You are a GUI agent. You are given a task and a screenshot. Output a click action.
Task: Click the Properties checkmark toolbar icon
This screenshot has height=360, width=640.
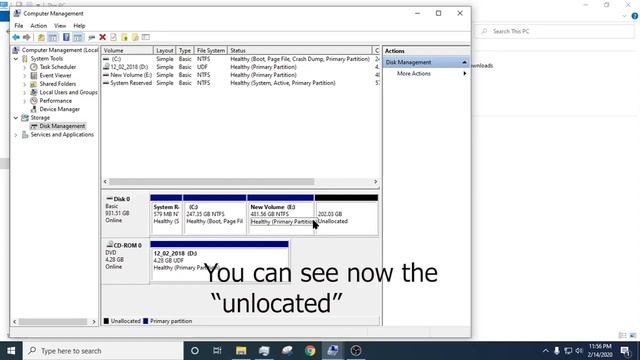pos(113,38)
